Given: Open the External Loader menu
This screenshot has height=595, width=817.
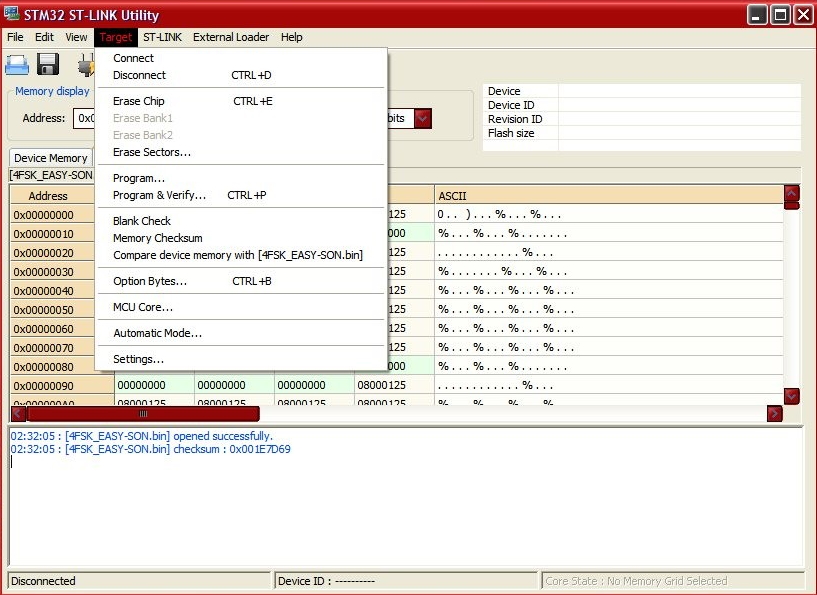Looking at the screenshot, I should (x=231, y=37).
